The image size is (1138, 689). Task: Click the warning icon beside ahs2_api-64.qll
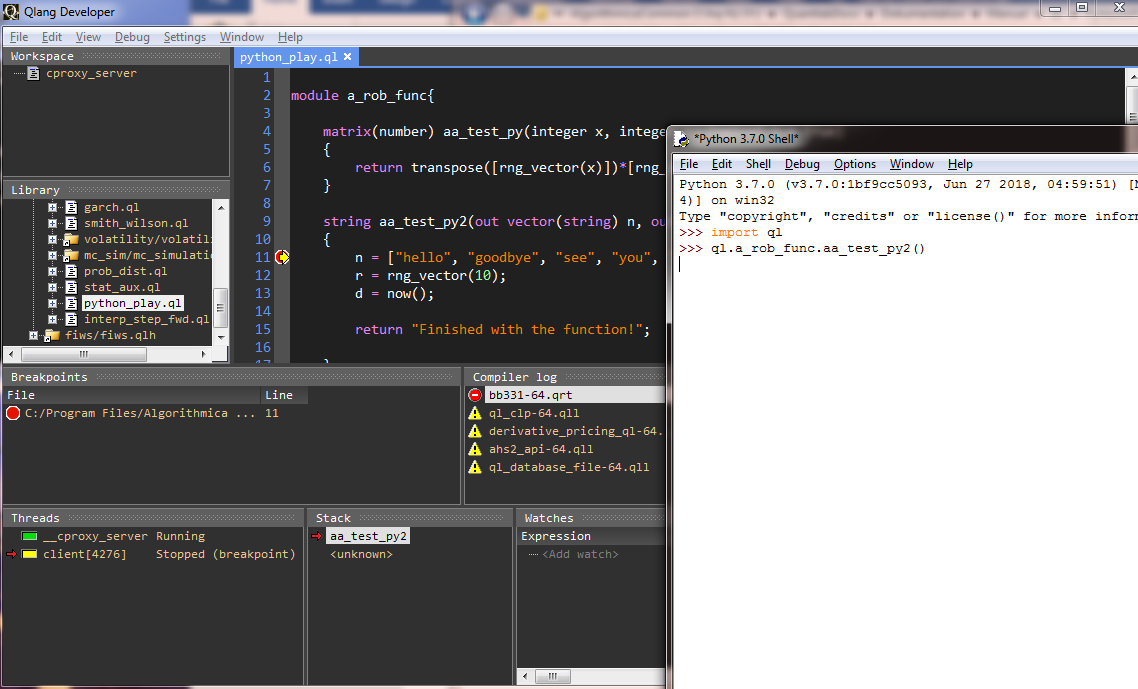pyautogui.click(x=475, y=449)
